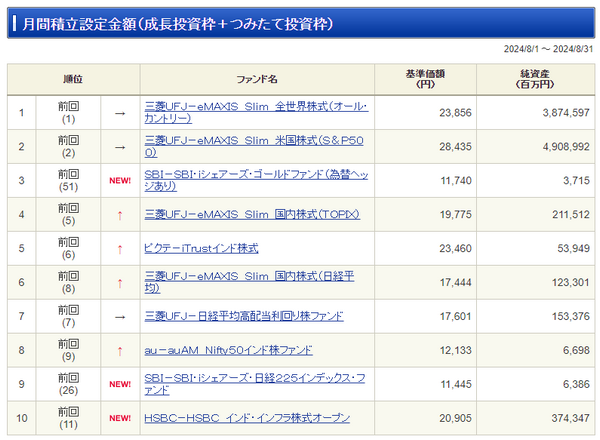This screenshot has width=600, height=440.
Task: Click rank number 10 cell
Action: [x=22, y=418]
